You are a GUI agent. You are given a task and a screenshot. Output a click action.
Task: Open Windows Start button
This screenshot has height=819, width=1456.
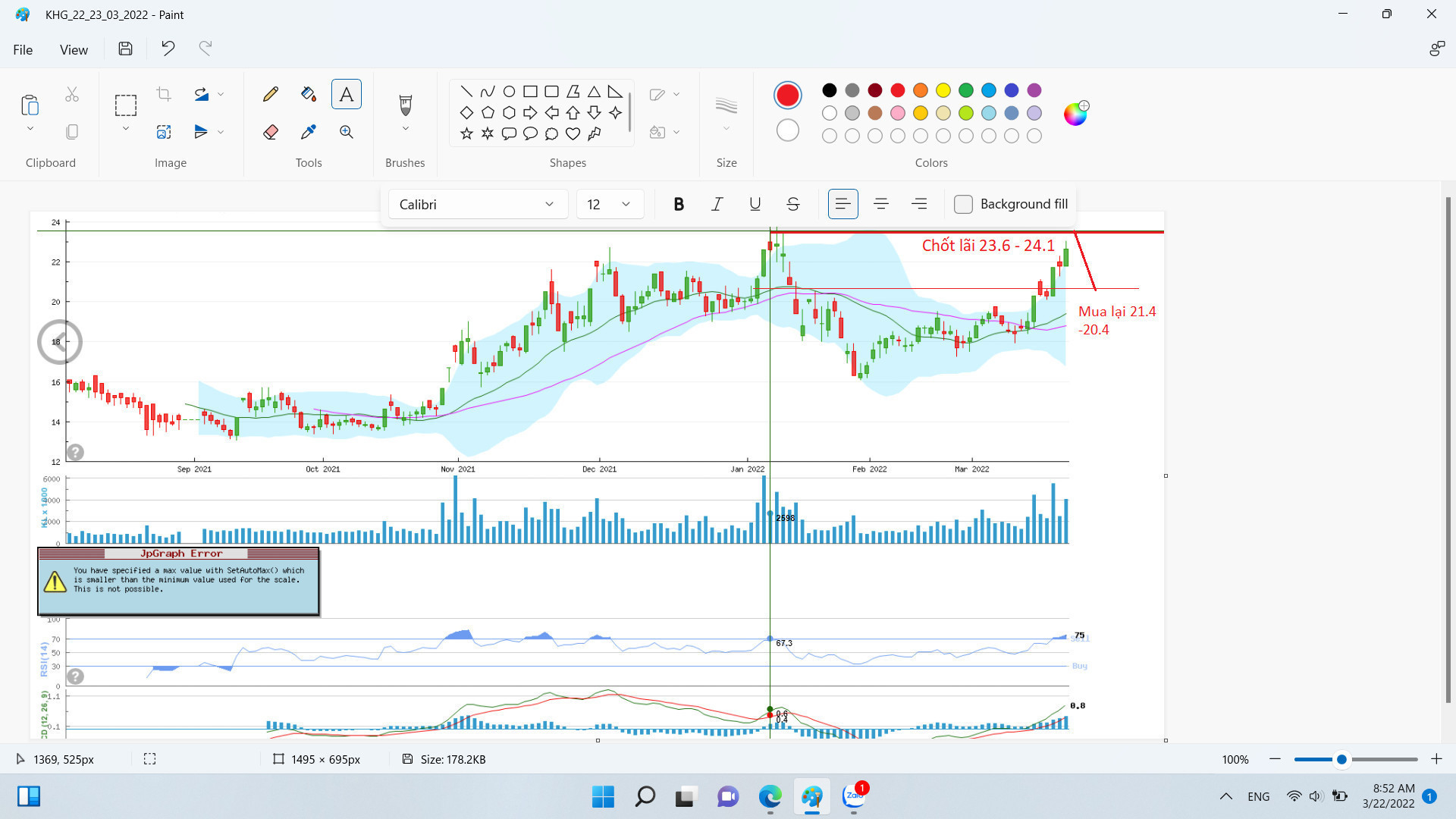tap(603, 796)
